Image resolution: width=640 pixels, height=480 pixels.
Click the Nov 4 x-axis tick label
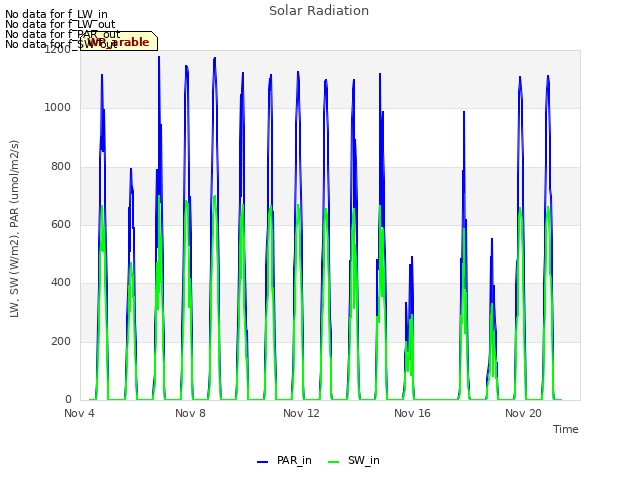click(x=79, y=413)
